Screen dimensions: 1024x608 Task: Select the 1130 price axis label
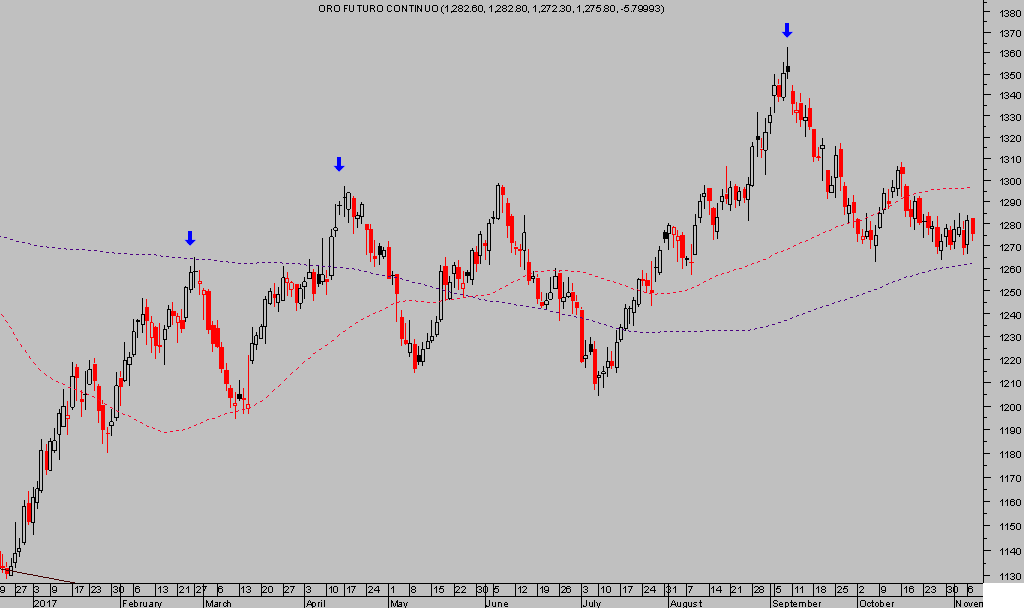[1000, 576]
